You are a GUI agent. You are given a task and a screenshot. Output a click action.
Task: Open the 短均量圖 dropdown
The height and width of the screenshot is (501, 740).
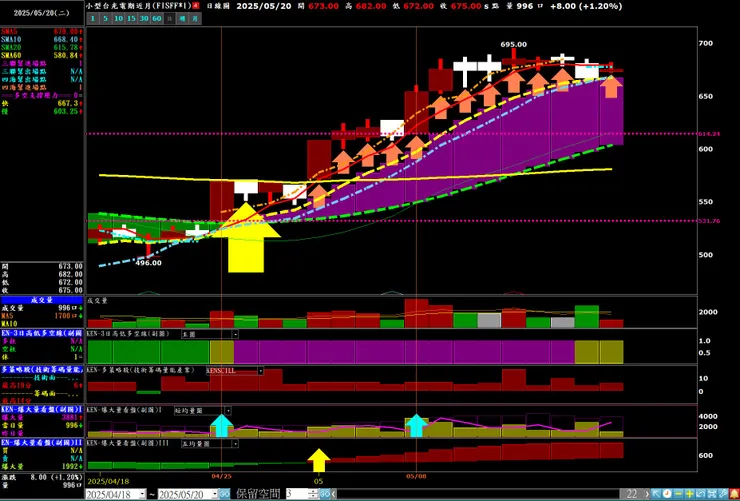203,411
